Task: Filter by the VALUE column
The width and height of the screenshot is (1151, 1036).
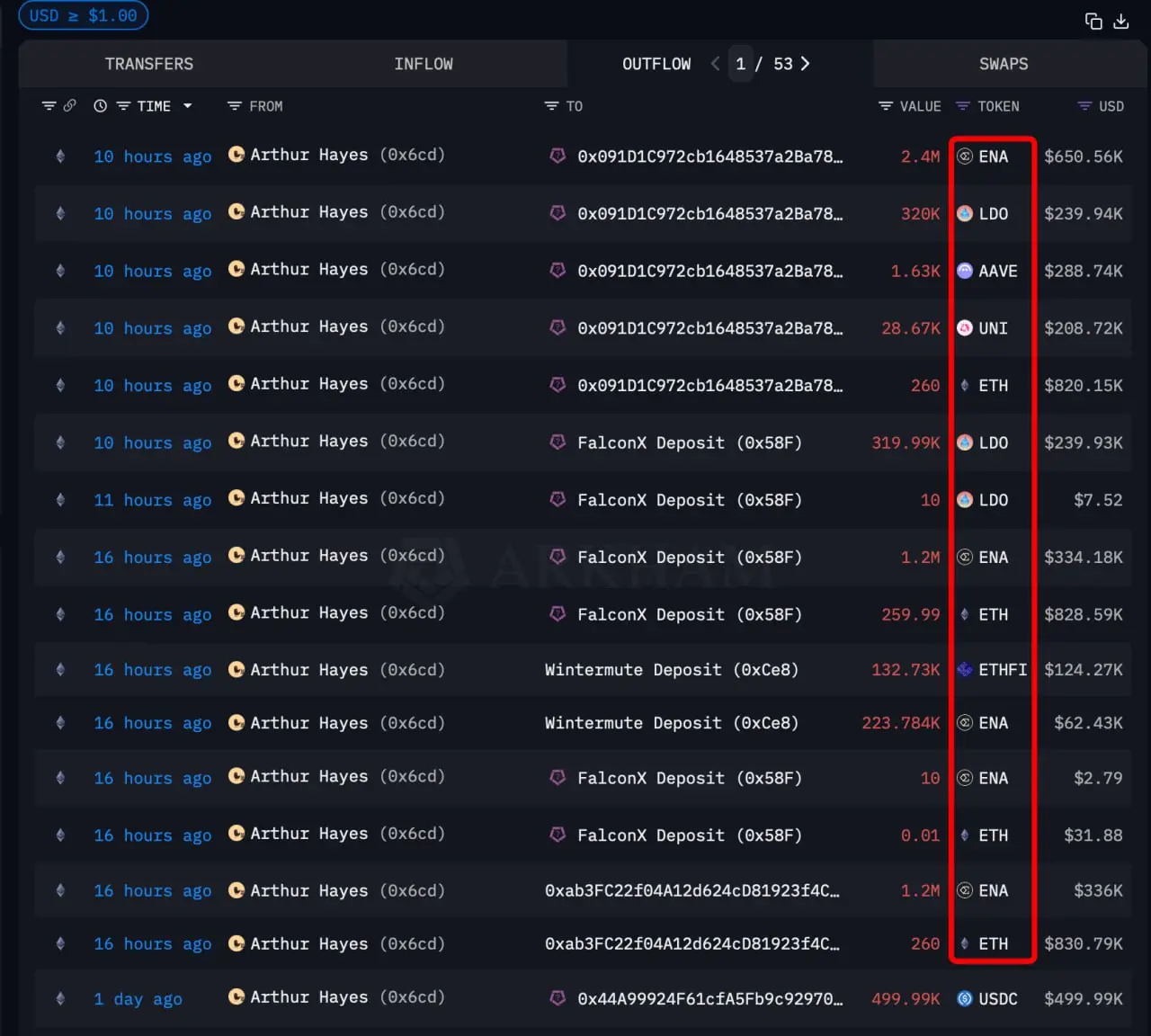Action: tap(886, 106)
